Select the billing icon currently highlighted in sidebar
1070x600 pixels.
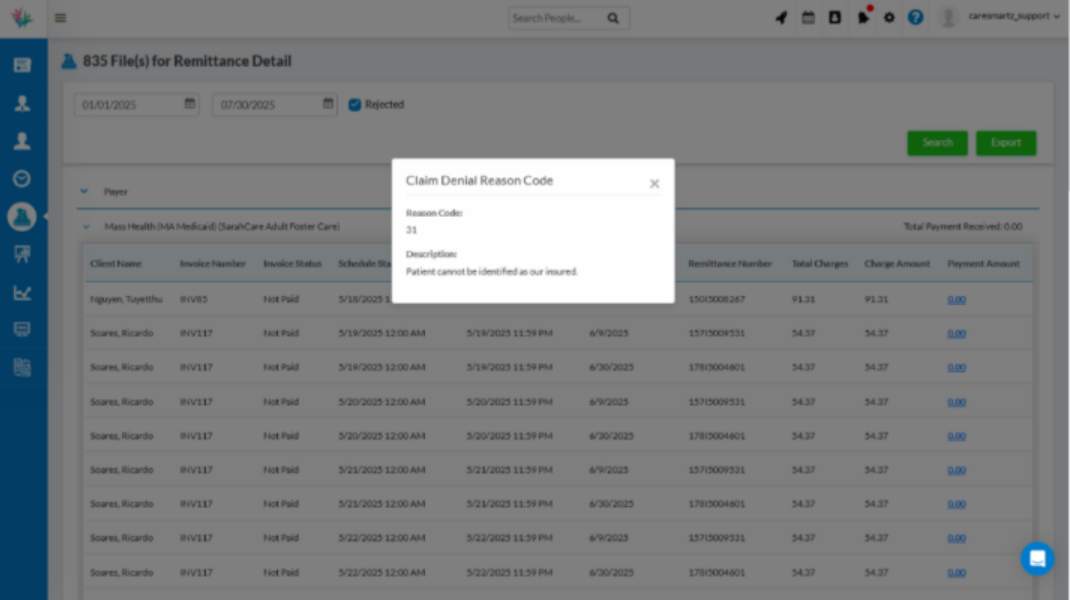pos(21,216)
